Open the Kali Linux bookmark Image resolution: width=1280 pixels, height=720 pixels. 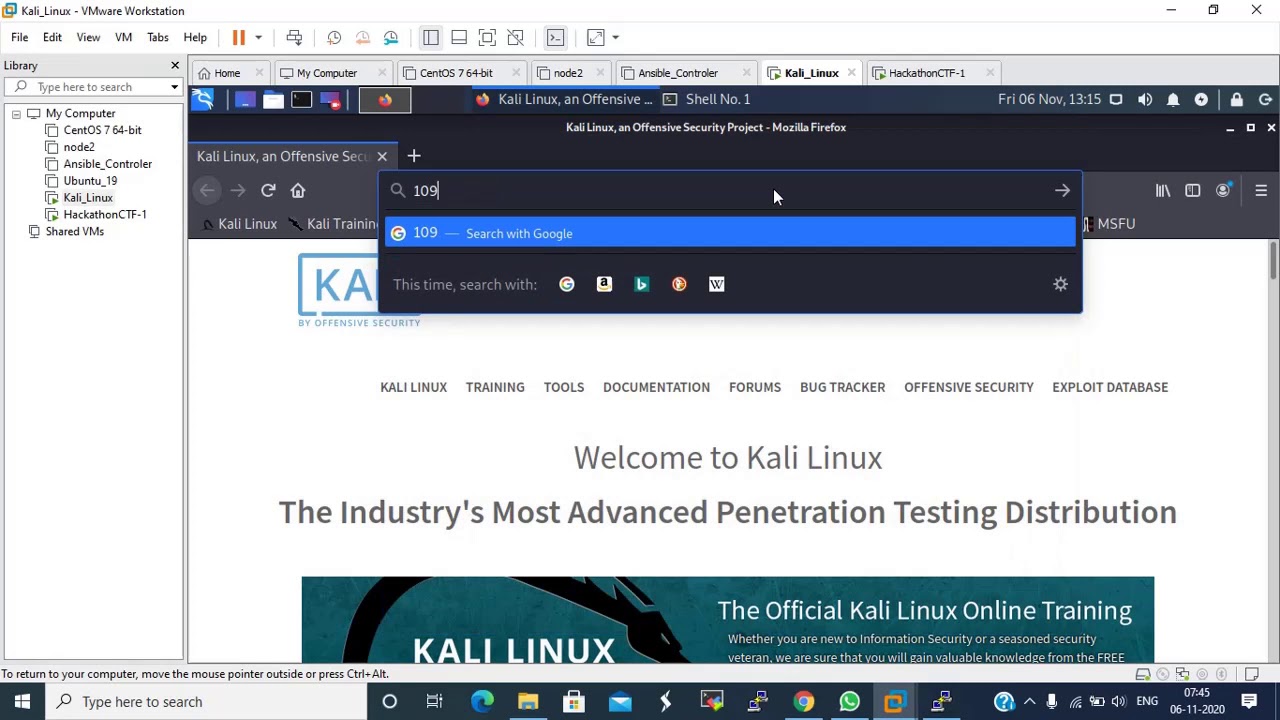click(239, 224)
